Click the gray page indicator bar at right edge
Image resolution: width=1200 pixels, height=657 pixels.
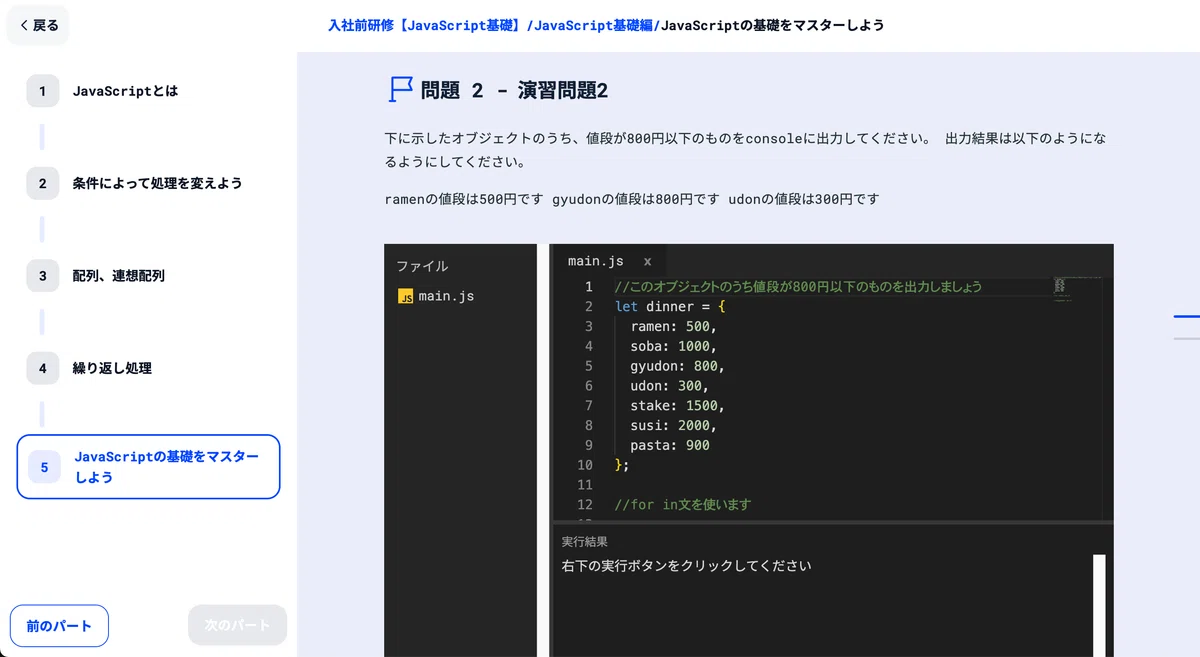coord(1186,338)
